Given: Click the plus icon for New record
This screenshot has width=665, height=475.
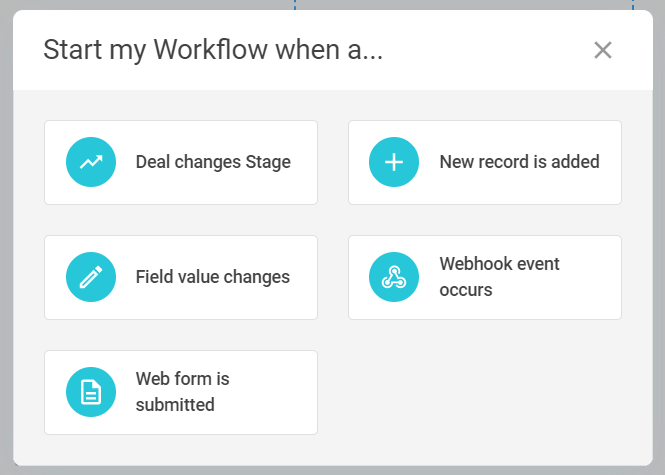Looking at the screenshot, I should (395, 162).
